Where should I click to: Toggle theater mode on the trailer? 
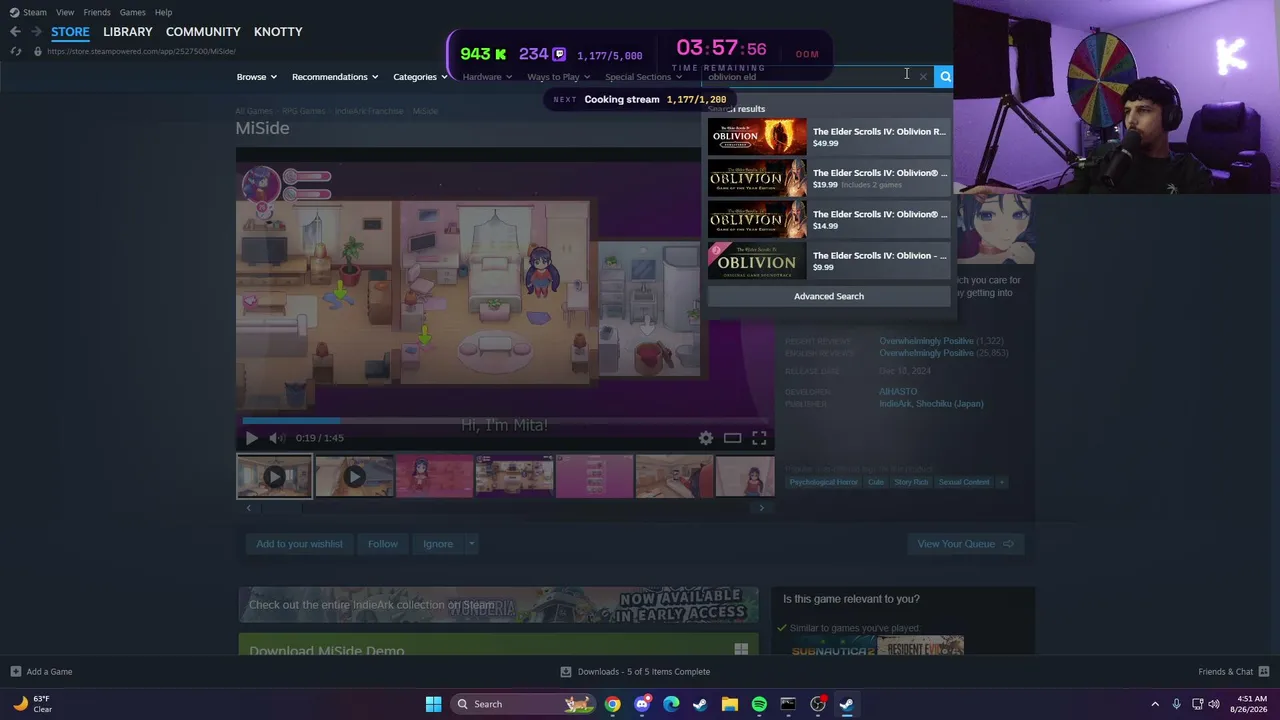click(732, 438)
